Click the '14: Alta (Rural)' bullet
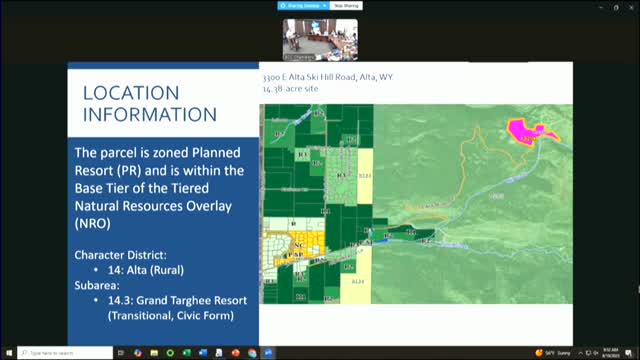Viewport: 640px width, 360px height. (146, 270)
